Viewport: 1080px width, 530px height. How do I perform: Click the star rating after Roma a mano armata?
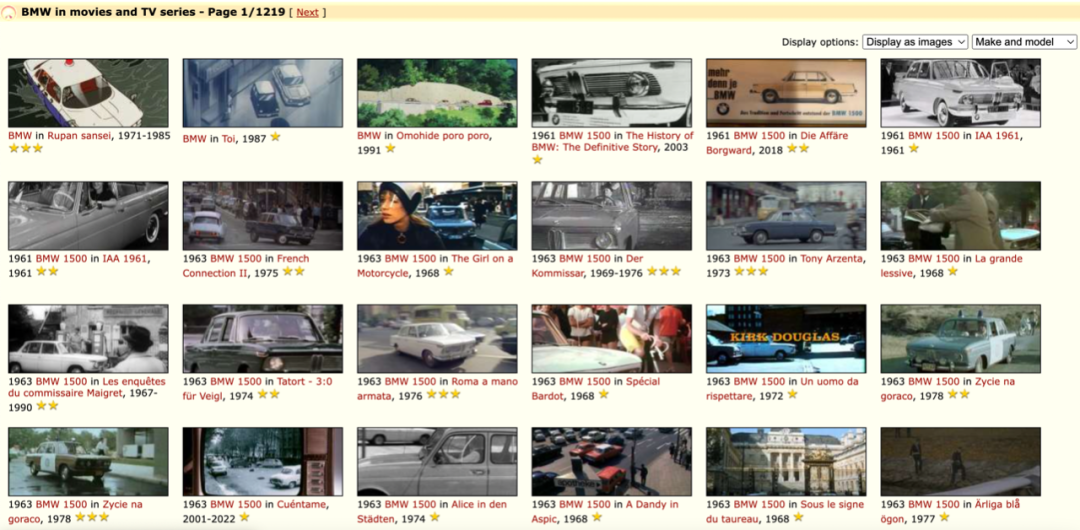pos(444,394)
